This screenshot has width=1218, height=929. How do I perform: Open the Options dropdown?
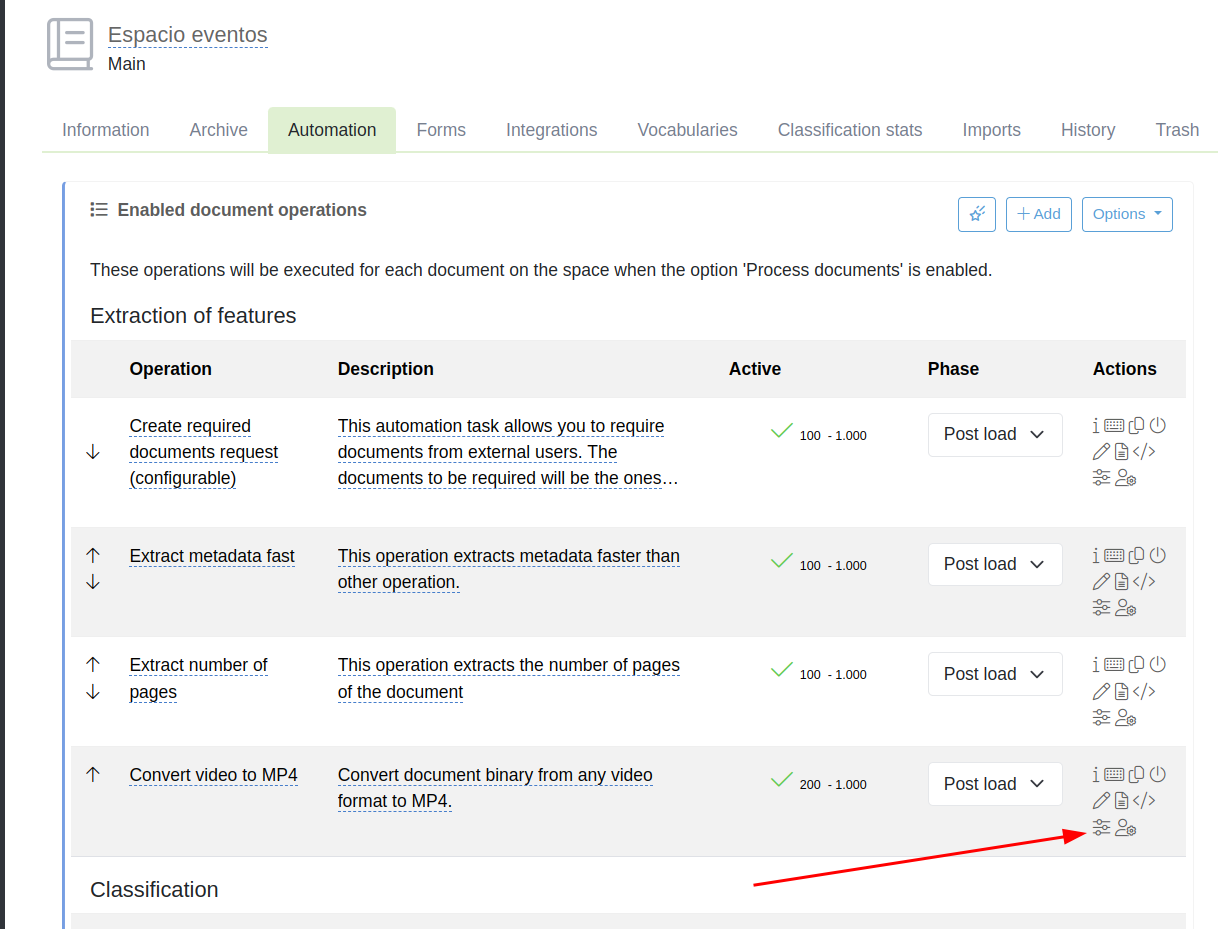pyautogui.click(x=1126, y=214)
